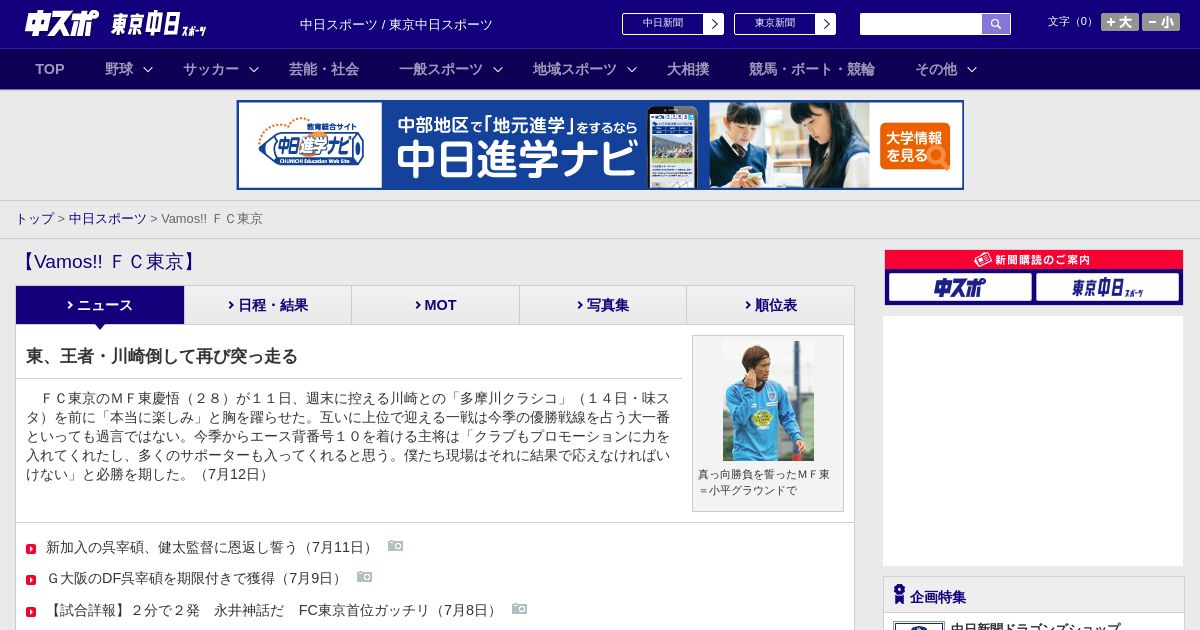The height and width of the screenshot is (630, 1200).
Task: Open その他 navigation menu
Action: coord(936,69)
